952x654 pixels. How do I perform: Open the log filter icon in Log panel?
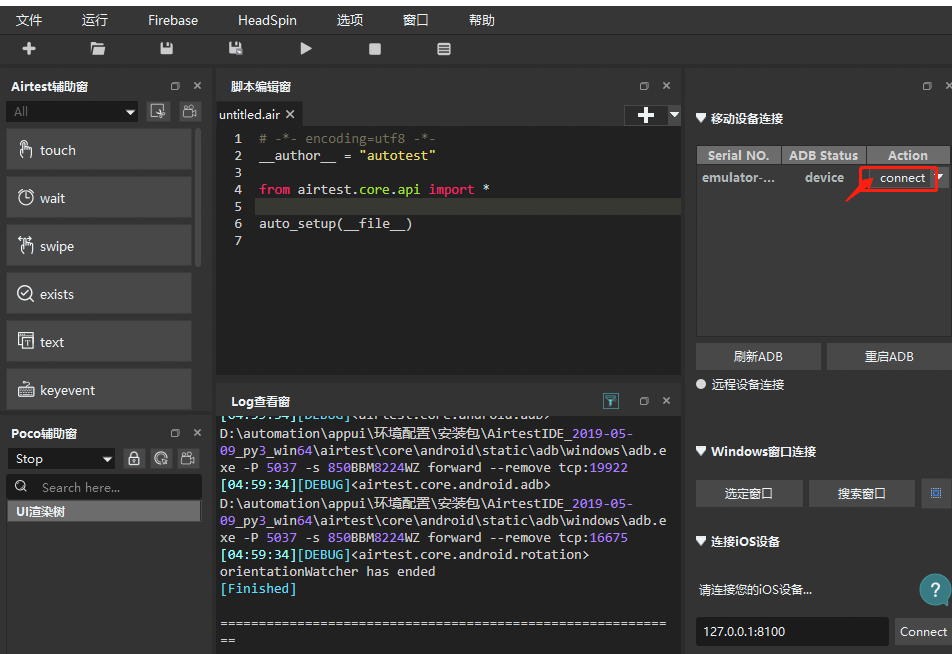click(x=611, y=401)
